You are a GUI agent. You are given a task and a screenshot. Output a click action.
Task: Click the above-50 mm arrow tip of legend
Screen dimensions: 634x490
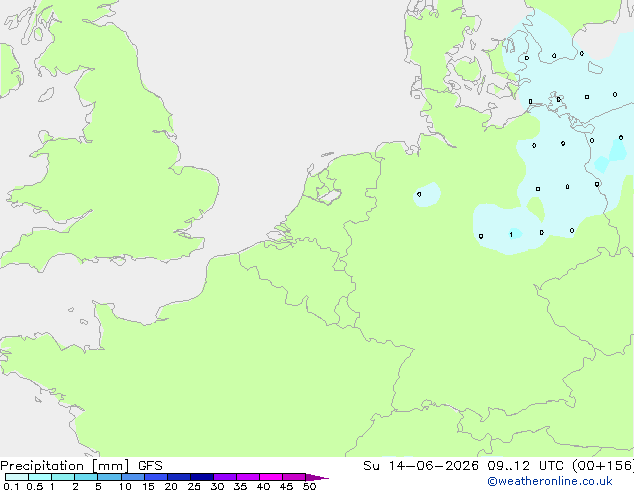[x=317, y=477]
